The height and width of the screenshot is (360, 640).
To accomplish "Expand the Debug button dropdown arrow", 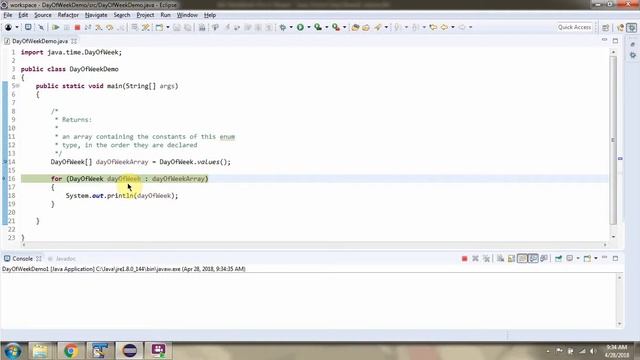I will pos(291,27).
